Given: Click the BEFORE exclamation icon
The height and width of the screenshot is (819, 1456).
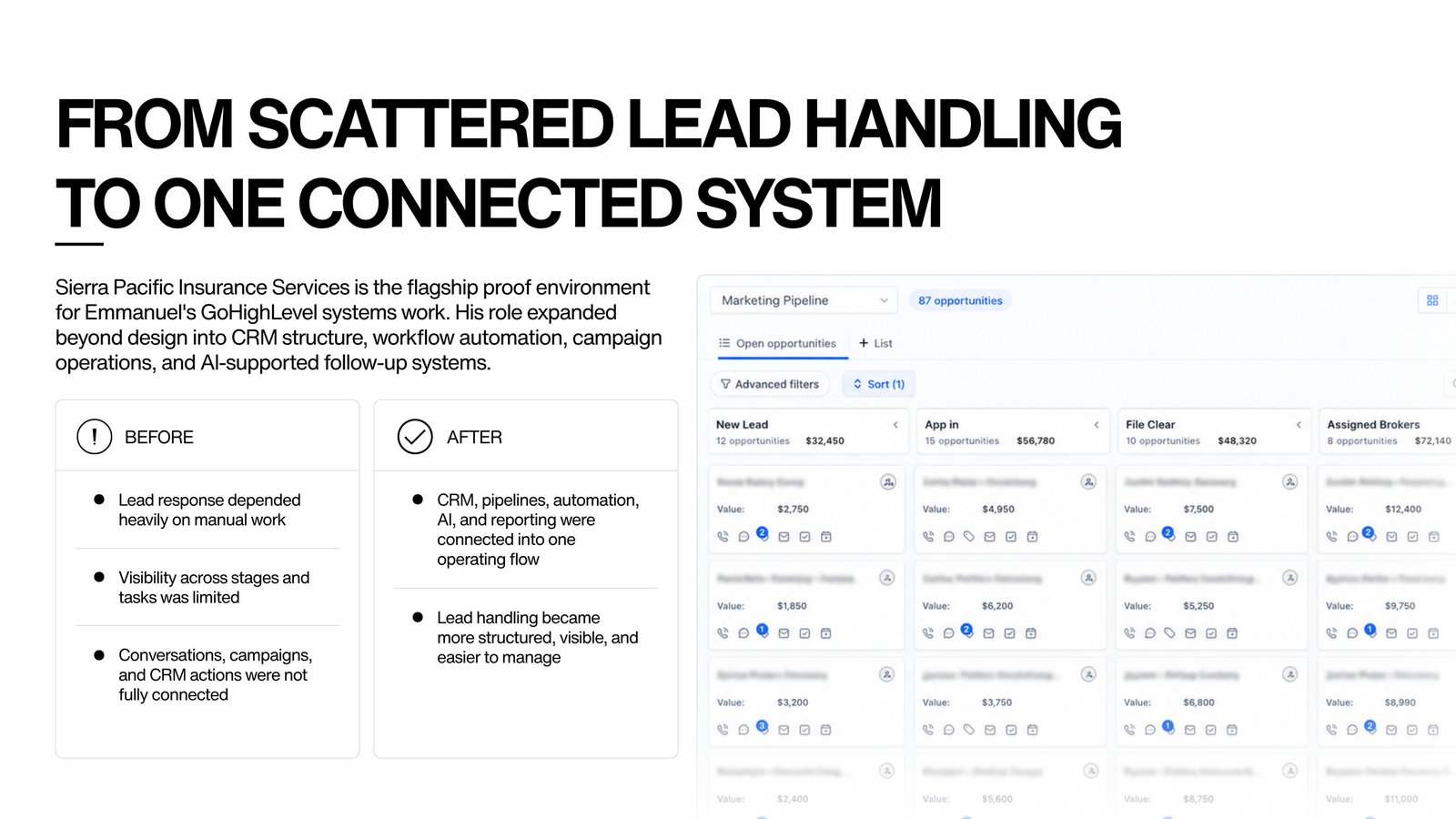Looking at the screenshot, I should pos(95,437).
